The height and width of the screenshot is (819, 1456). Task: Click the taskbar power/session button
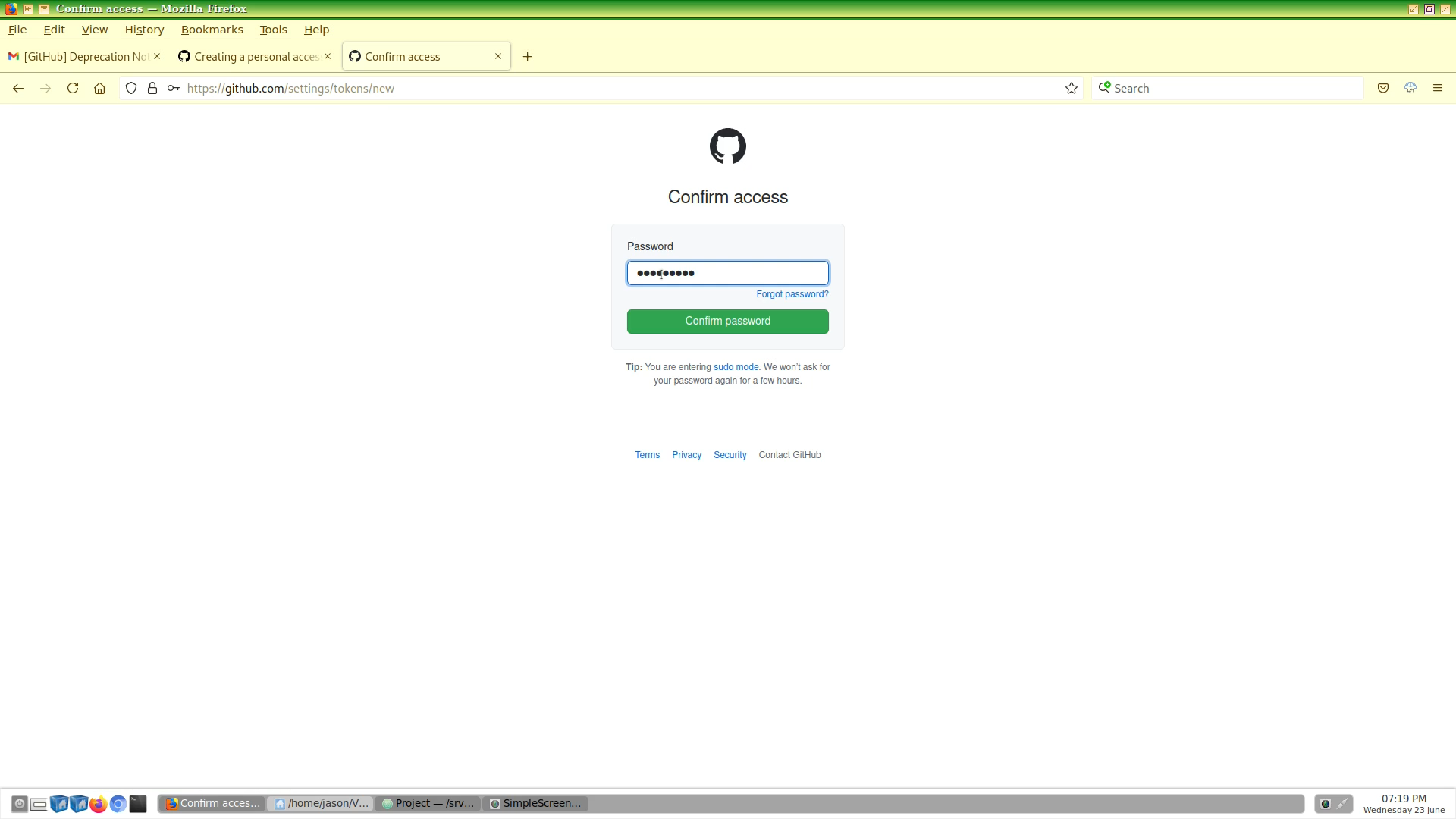point(20,804)
